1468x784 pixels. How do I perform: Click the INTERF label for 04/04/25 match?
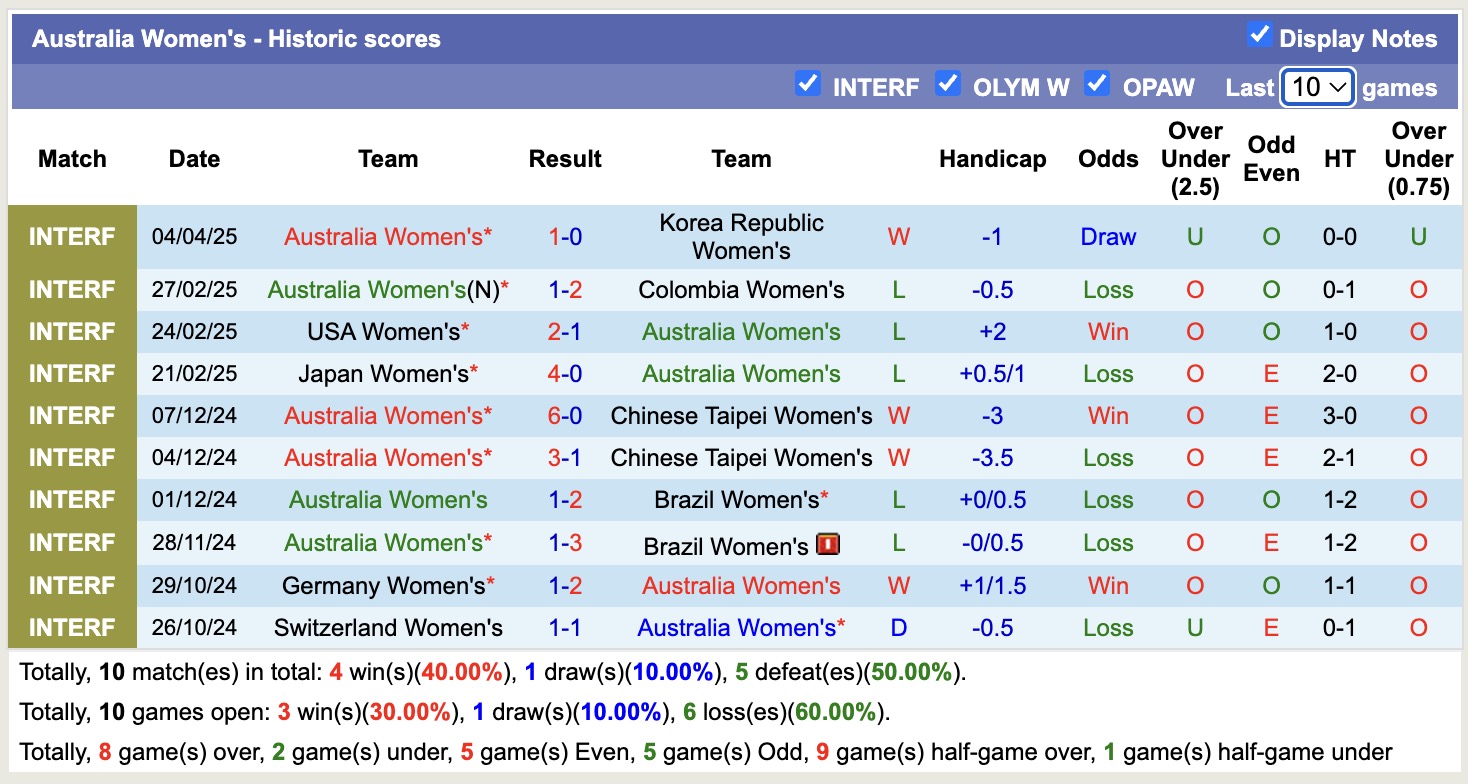click(x=72, y=237)
